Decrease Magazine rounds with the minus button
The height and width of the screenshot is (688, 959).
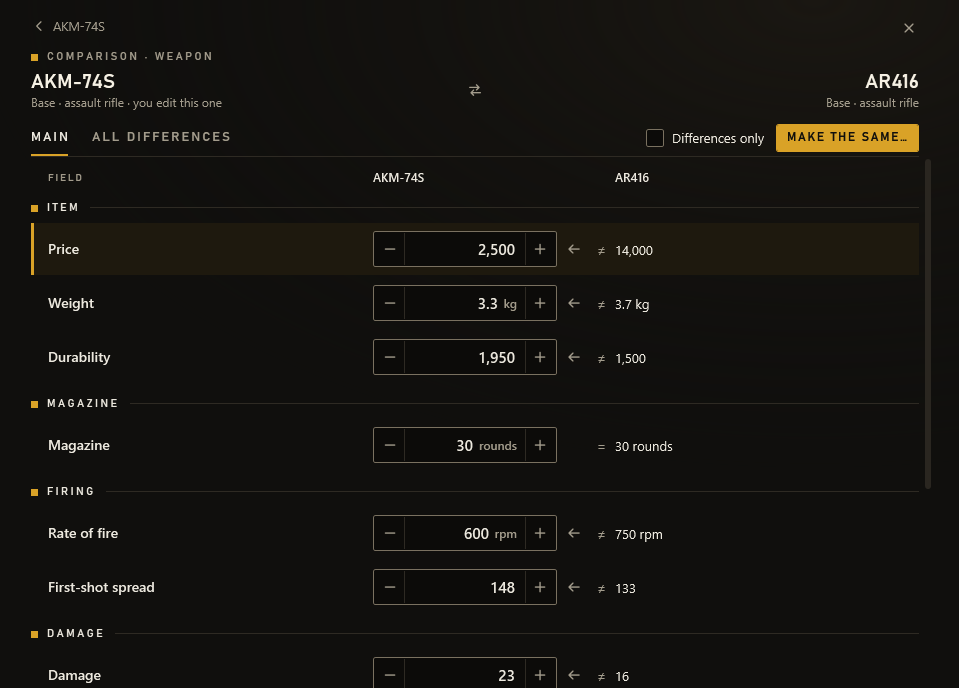[390, 445]
